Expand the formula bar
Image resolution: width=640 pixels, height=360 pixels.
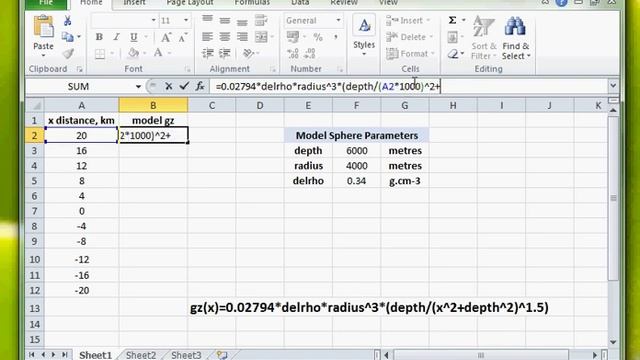click(x=613, y=86)
